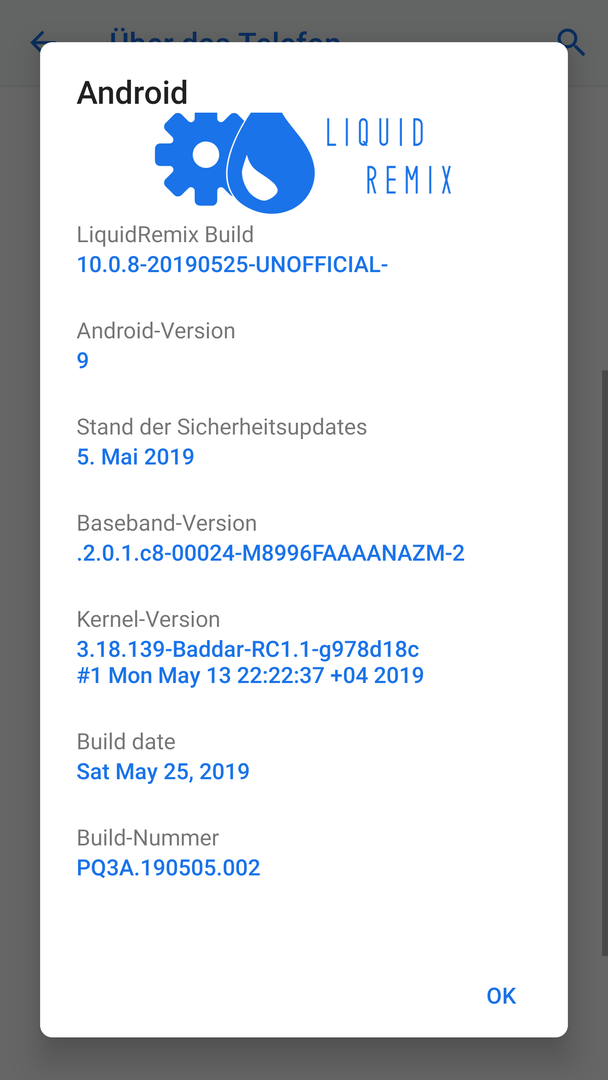Tap the Kernel-Version label
Viewport: 608px width, 1080px height.
[148, 619]
